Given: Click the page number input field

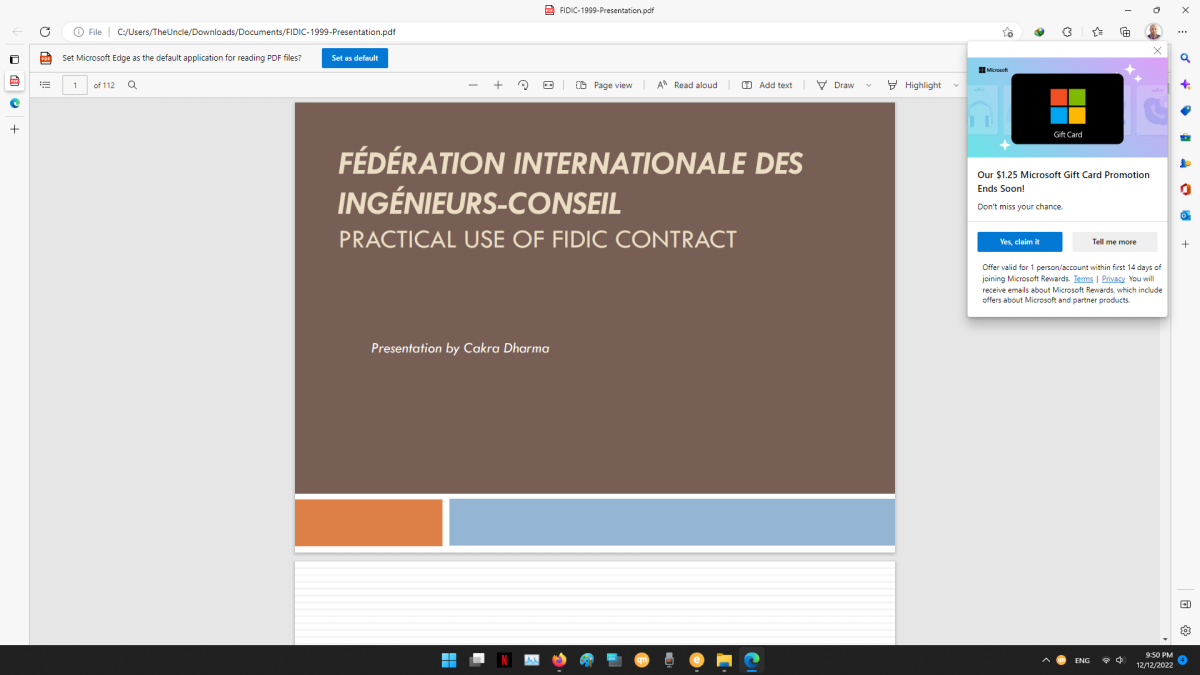Looking at the screenshot, I should [75, 85].
